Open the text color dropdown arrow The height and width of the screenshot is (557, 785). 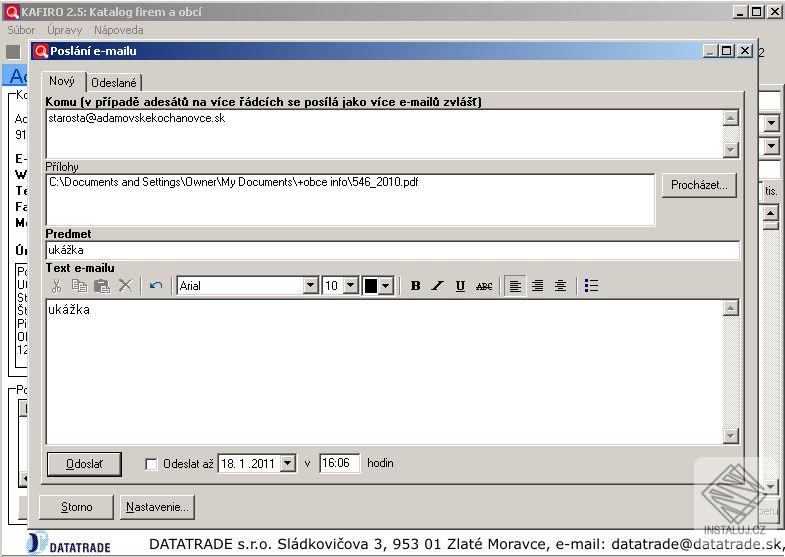385,286
